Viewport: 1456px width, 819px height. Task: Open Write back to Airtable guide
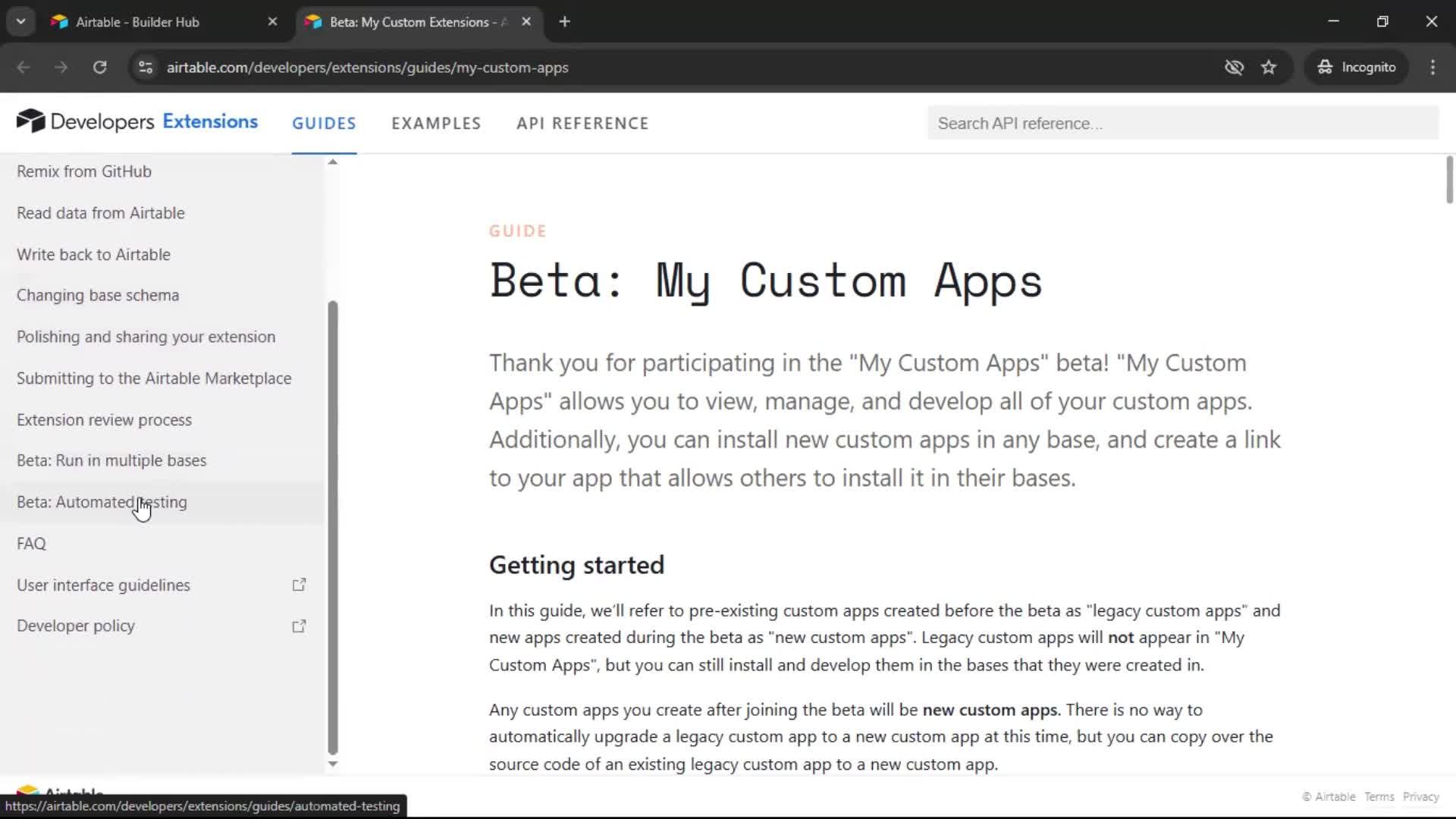click(x=93, y=255)
